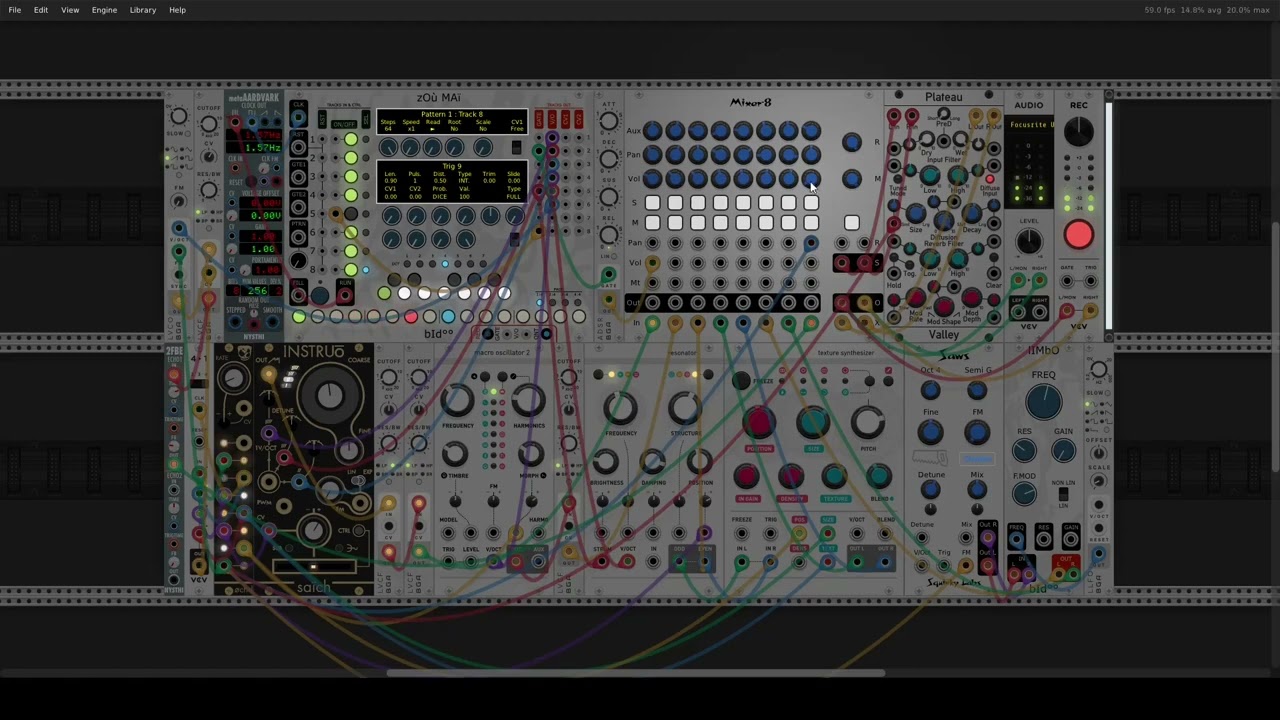Toggle Diffuse Input on Plateau
The image size is (1280, 720).
coord(989,180)
